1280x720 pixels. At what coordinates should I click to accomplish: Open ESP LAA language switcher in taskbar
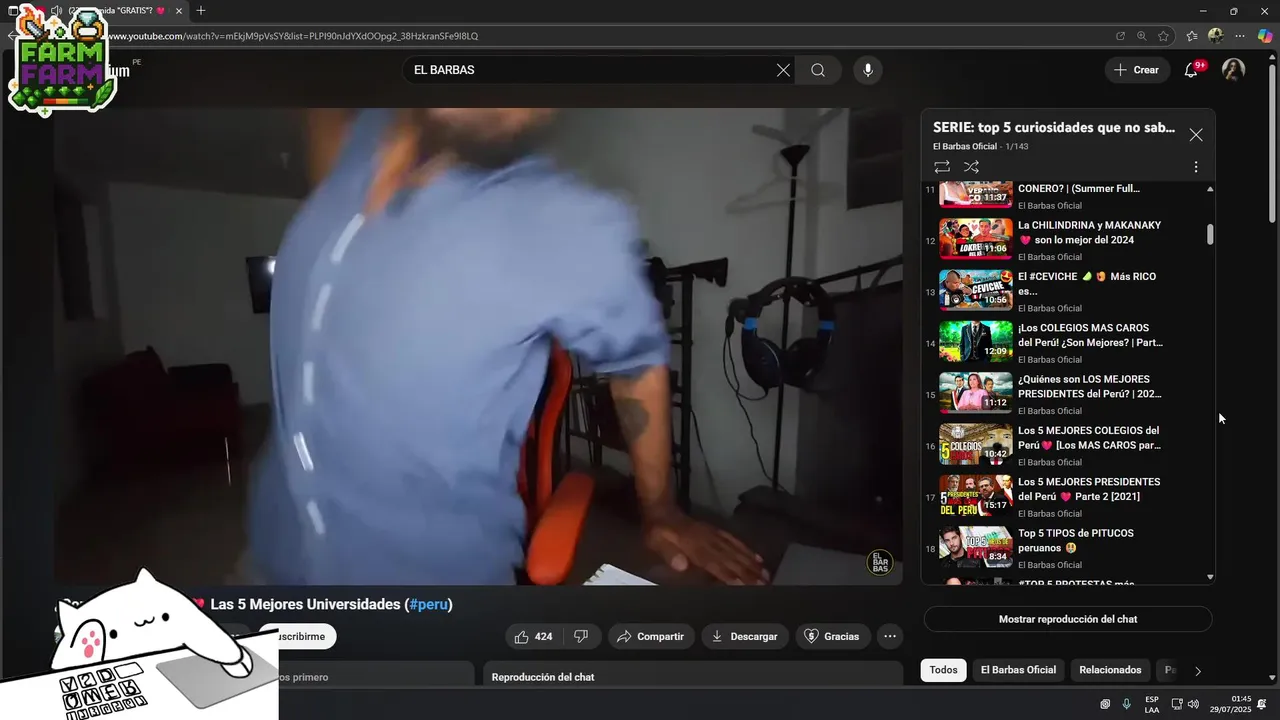pyautogui.click(x=1152, y=704)
